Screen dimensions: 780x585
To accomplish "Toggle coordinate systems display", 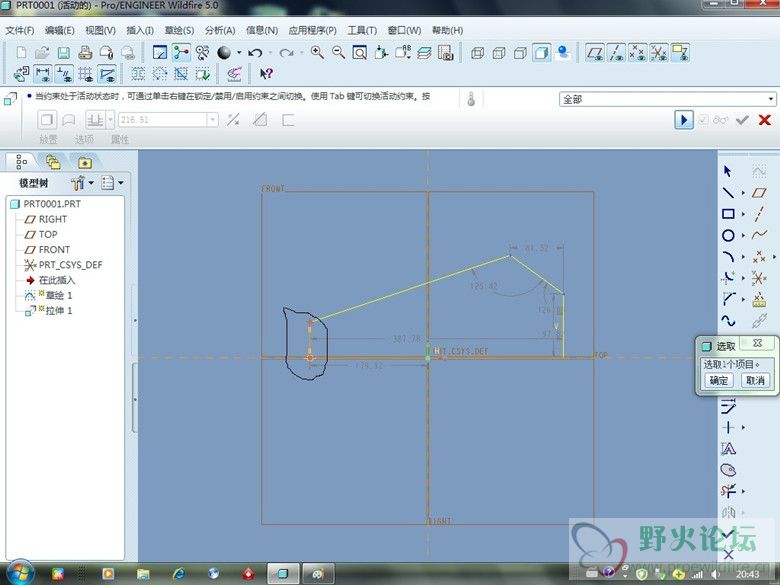I will 659,53.
